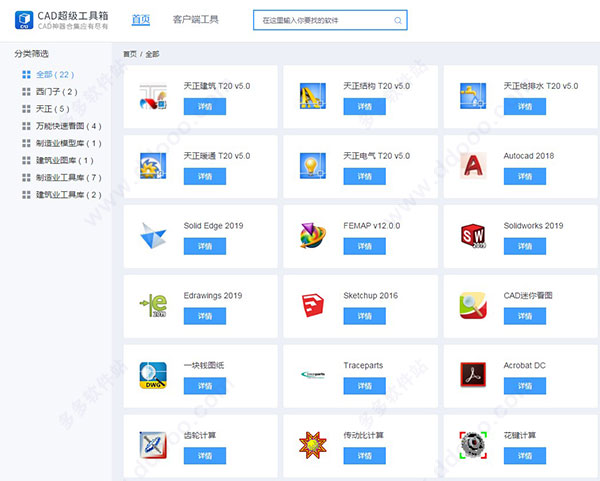Click the search magnifier icon
This screenshot has height=481, width=600.
pos(398,21)
